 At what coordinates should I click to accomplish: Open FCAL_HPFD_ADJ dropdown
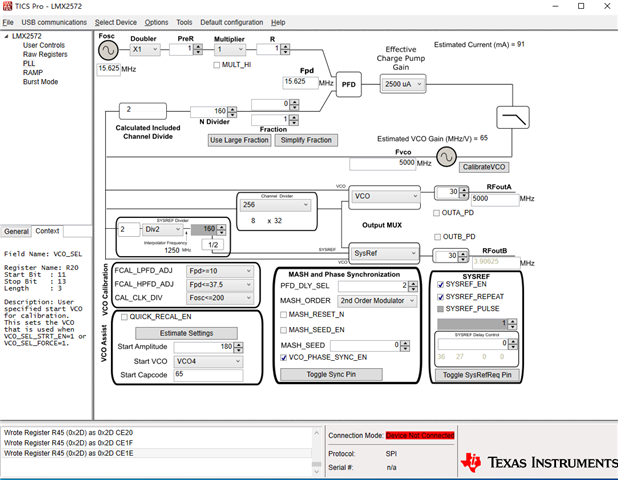click(x=219, y=285)
